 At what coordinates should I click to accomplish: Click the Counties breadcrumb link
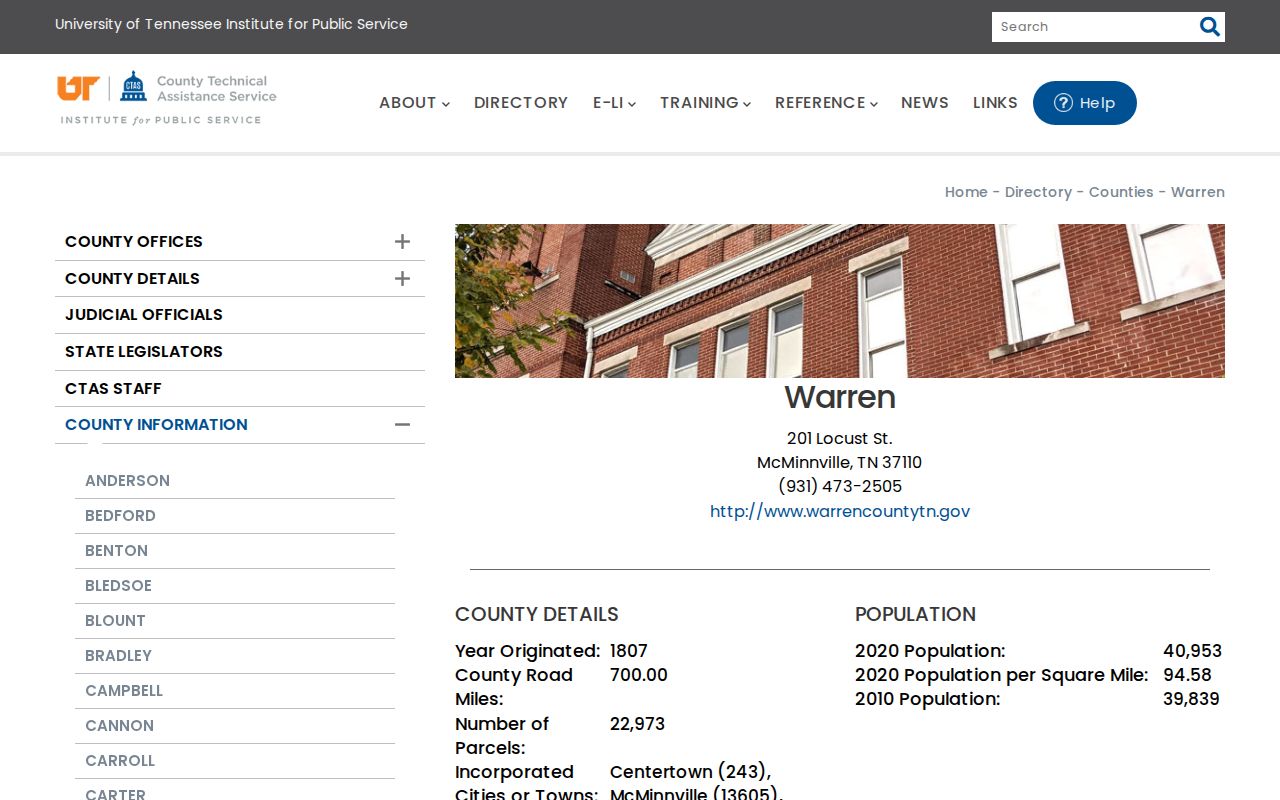tap(1121, 192)
